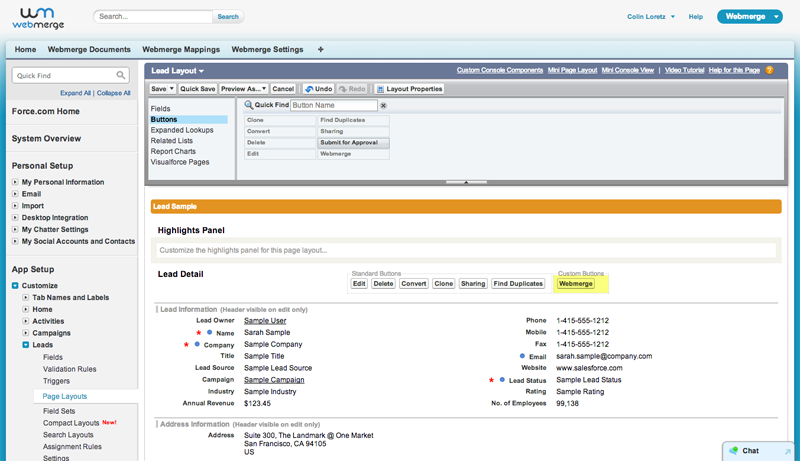This screenshot has width=800, height=461.
Task: Click Quick Save
Action: tap(197, 89)
